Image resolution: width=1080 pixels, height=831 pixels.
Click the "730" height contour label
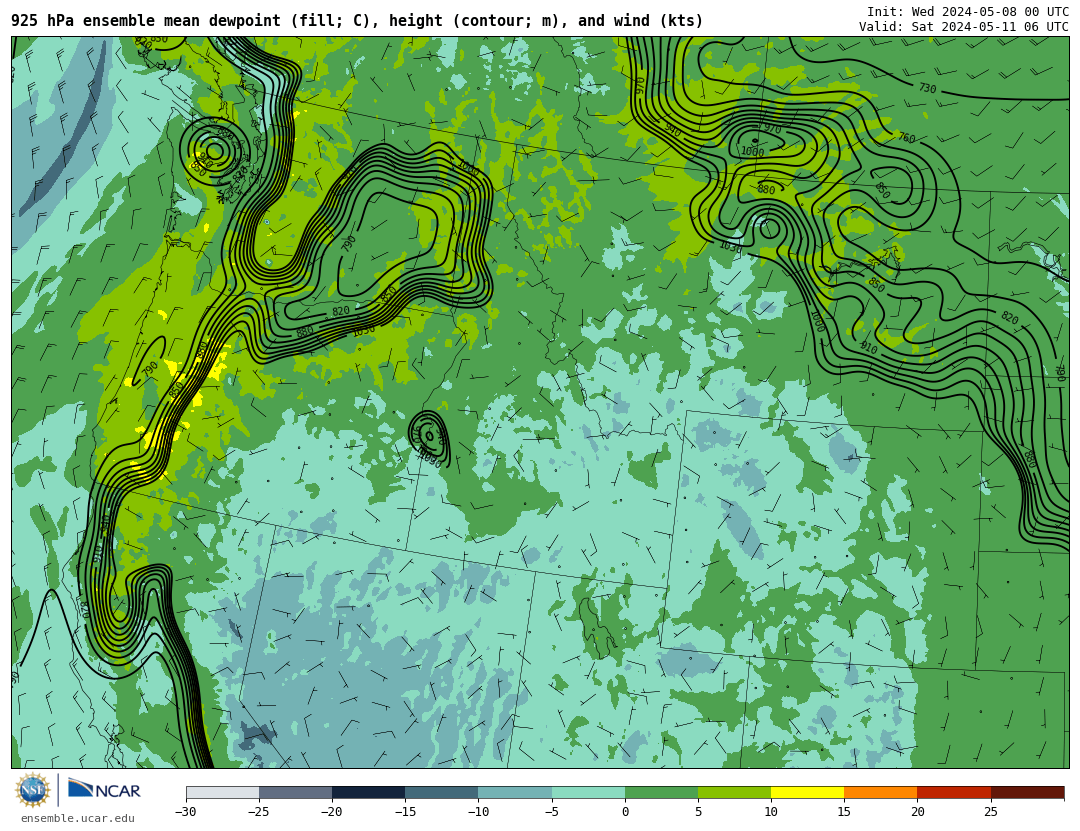pyautogui.click(x=928, y=88)
